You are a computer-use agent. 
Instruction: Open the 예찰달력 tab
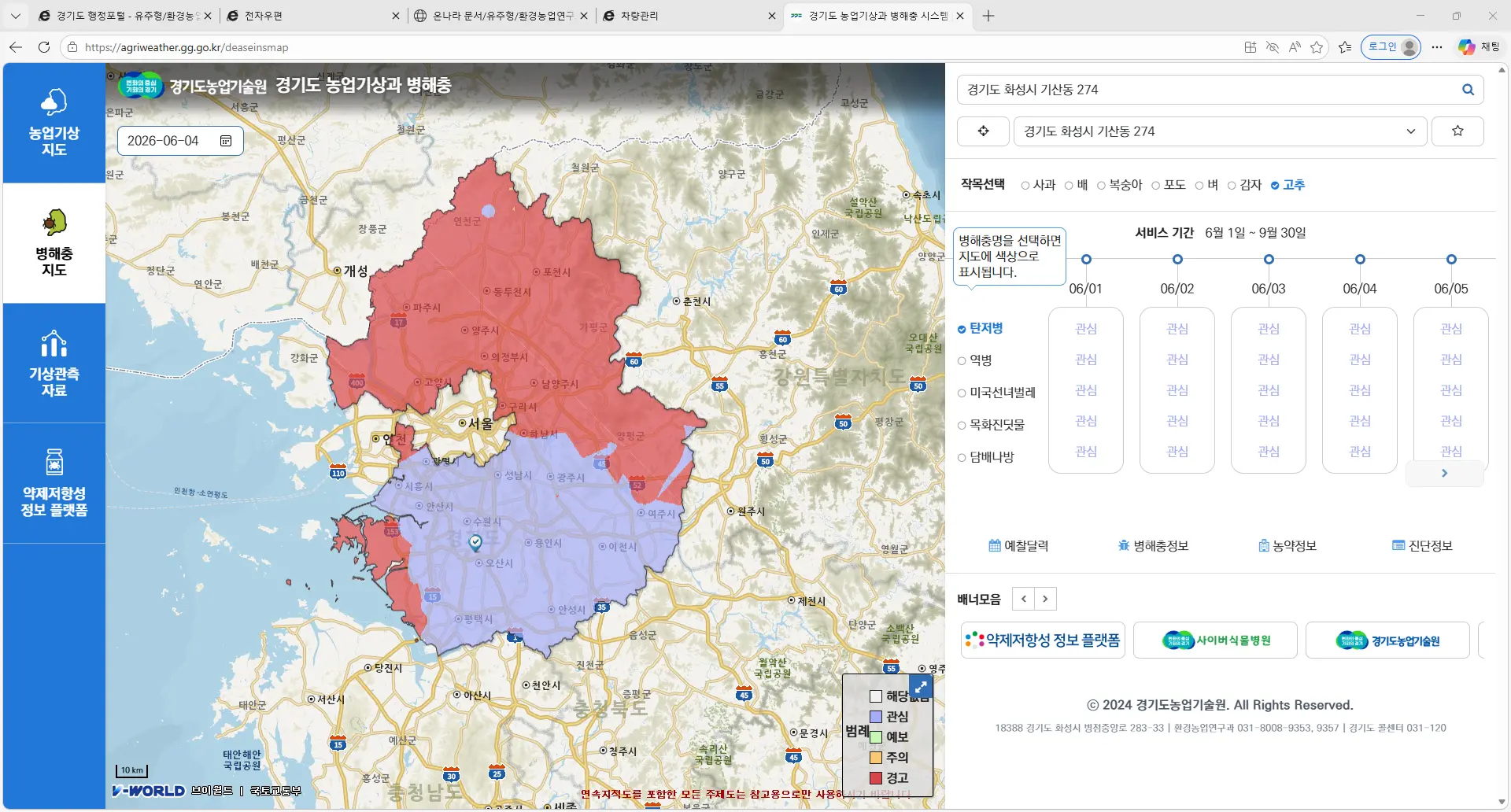(1018, 545)
